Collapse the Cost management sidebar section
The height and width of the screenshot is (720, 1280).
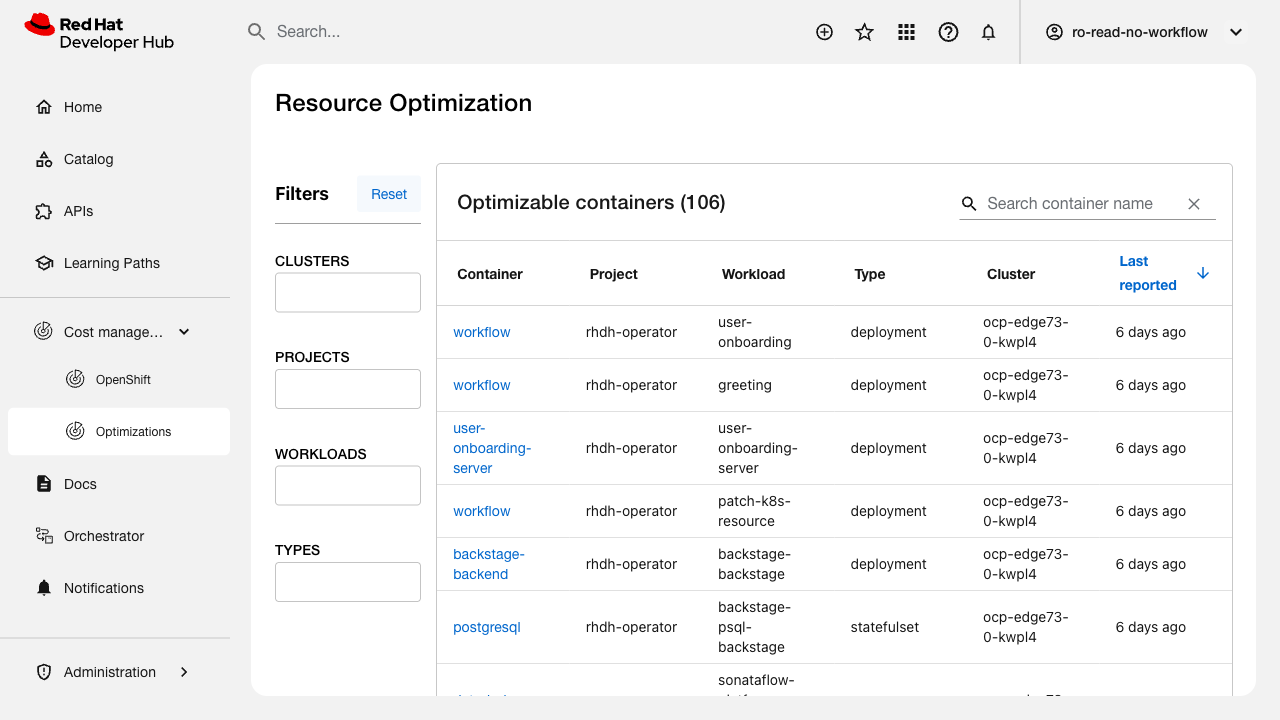click(x=184, y=332)
